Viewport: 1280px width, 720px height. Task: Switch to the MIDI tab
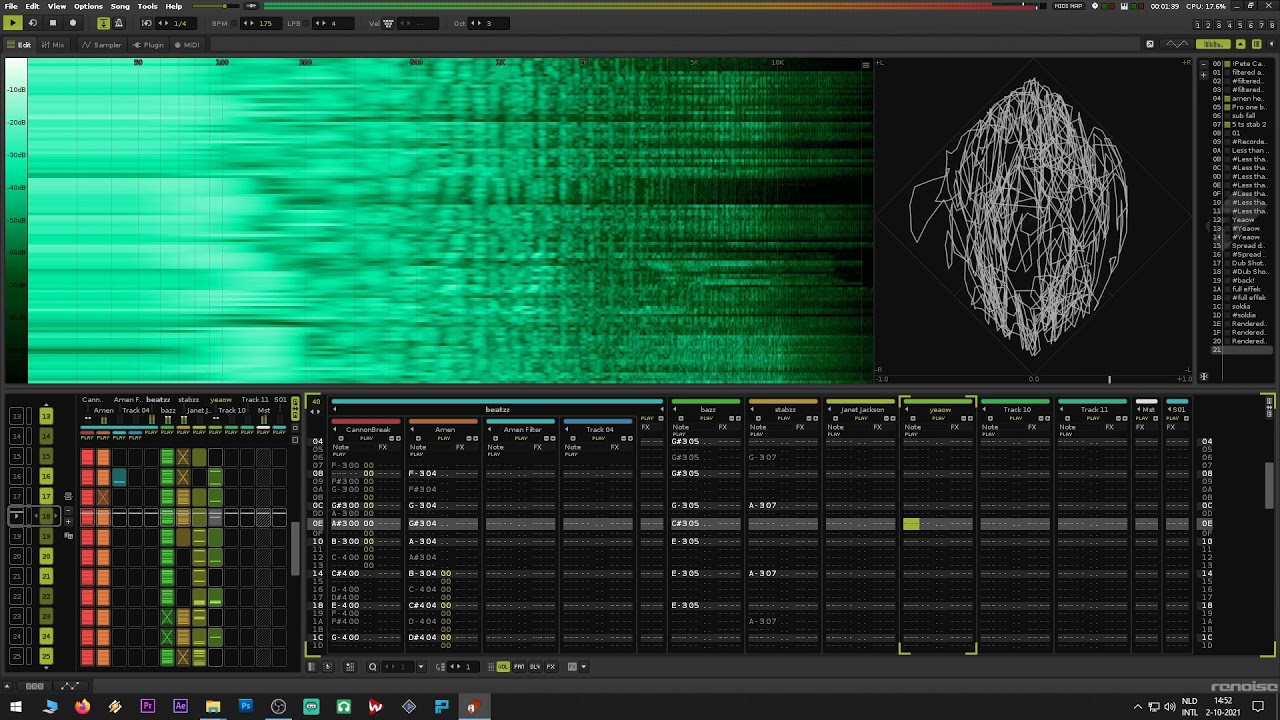187,45
